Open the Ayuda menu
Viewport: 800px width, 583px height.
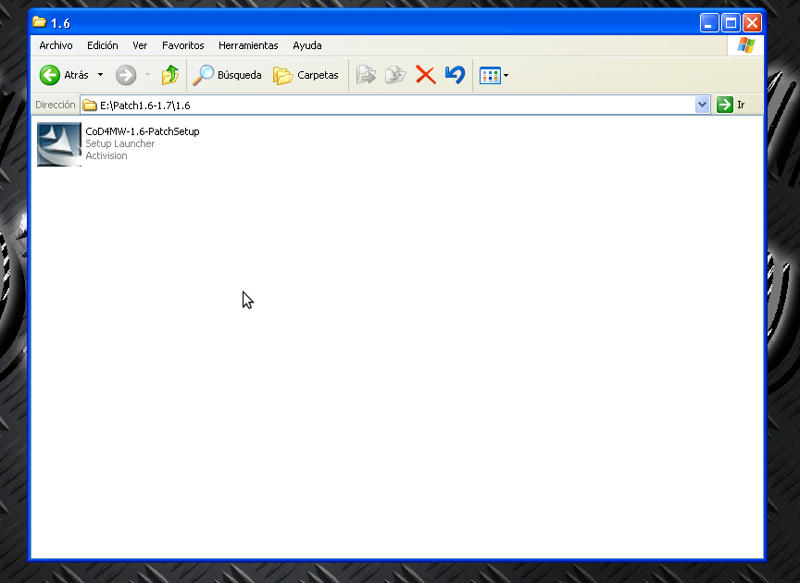tap(307, 45)
